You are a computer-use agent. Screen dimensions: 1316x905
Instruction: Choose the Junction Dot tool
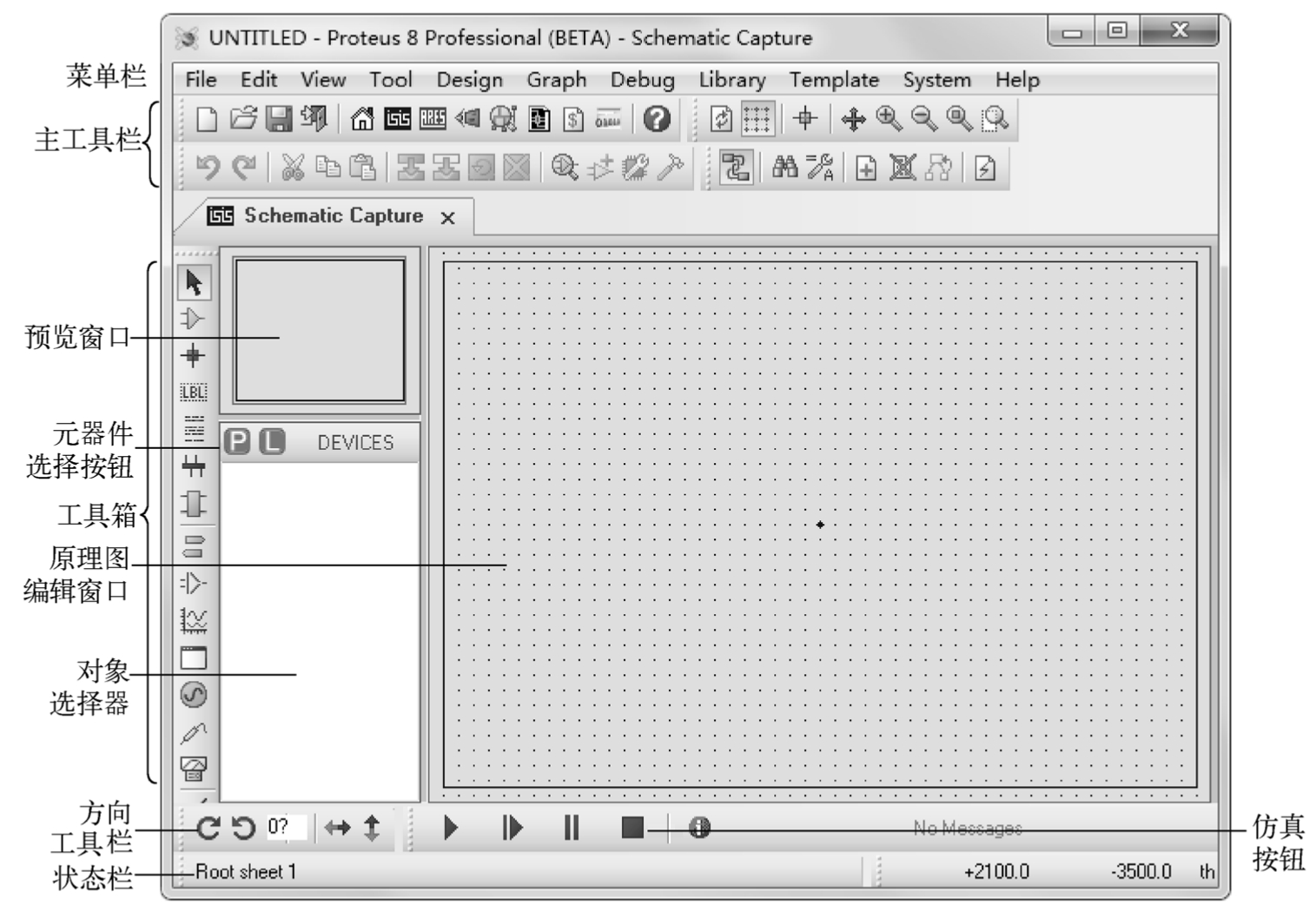[x=193, y=356]
